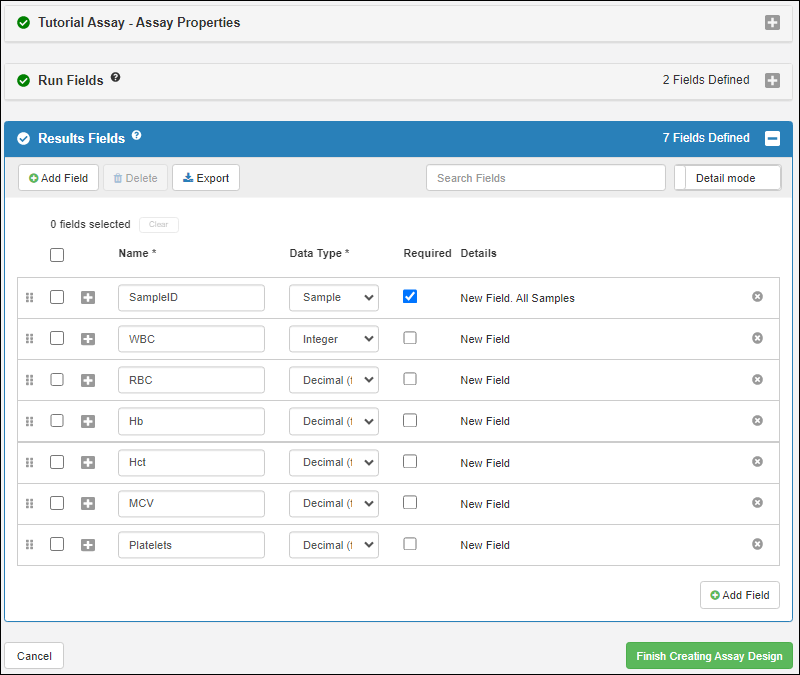Viewport: 800px width, 675px height.
Task: Click the remove icon for the Platelets row
Action: tap(757, 544)
